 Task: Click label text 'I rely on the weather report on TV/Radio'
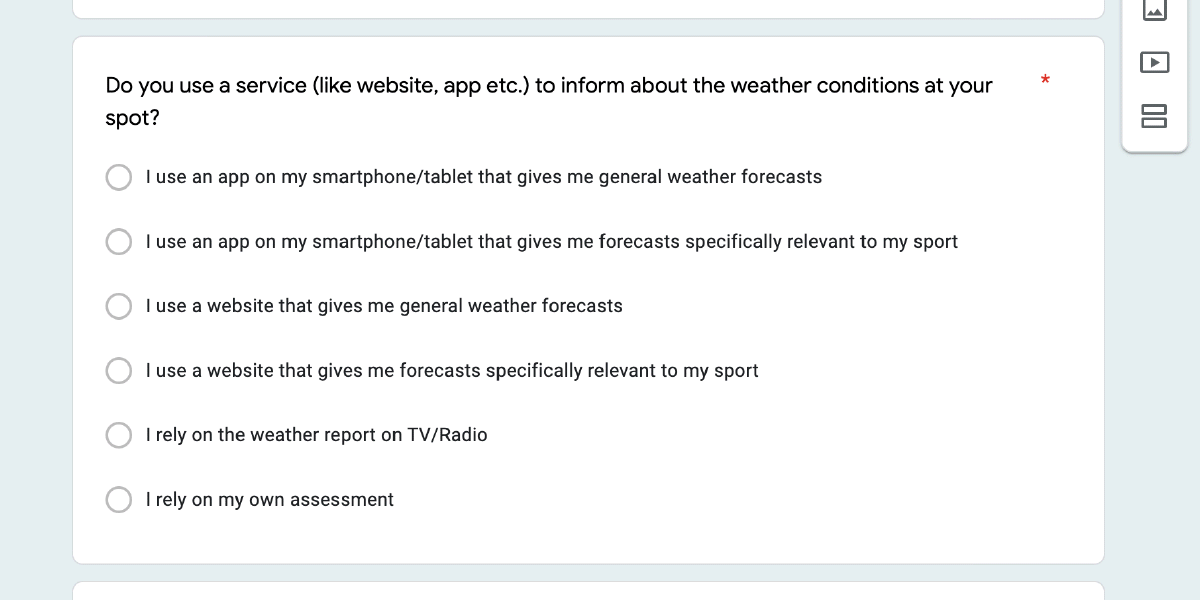316,435
